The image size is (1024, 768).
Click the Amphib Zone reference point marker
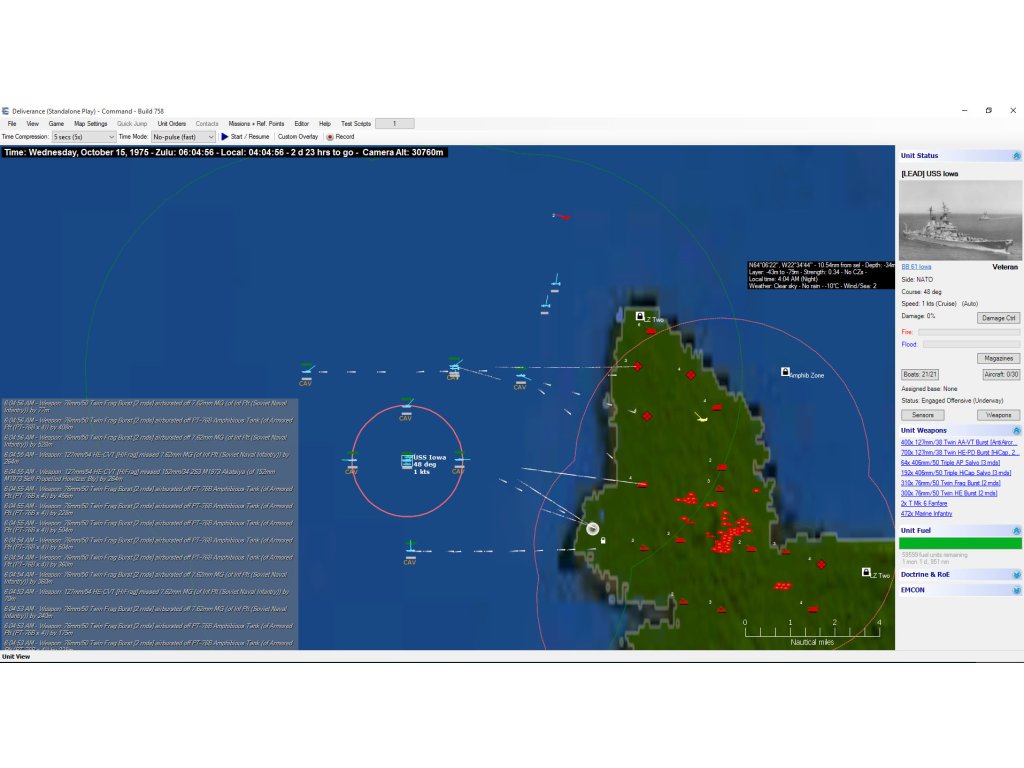786,372
